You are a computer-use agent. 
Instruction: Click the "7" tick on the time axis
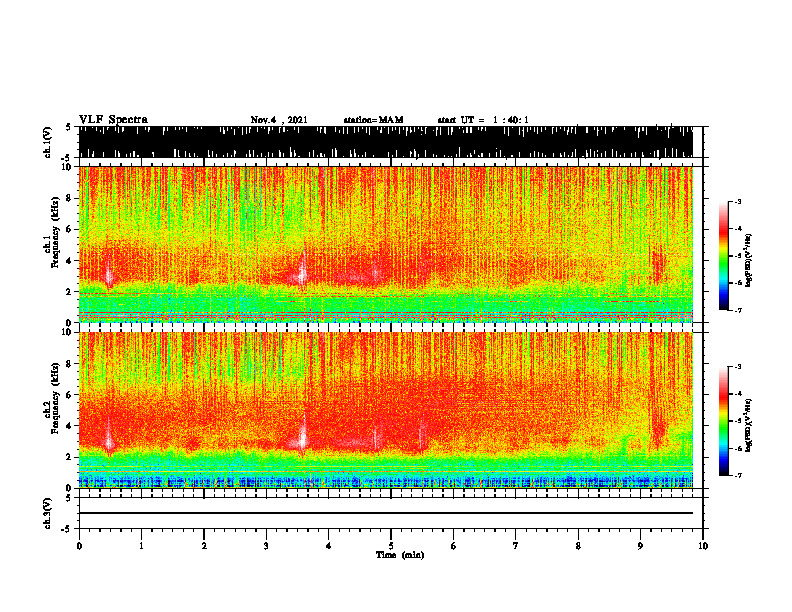pos(516,546)
